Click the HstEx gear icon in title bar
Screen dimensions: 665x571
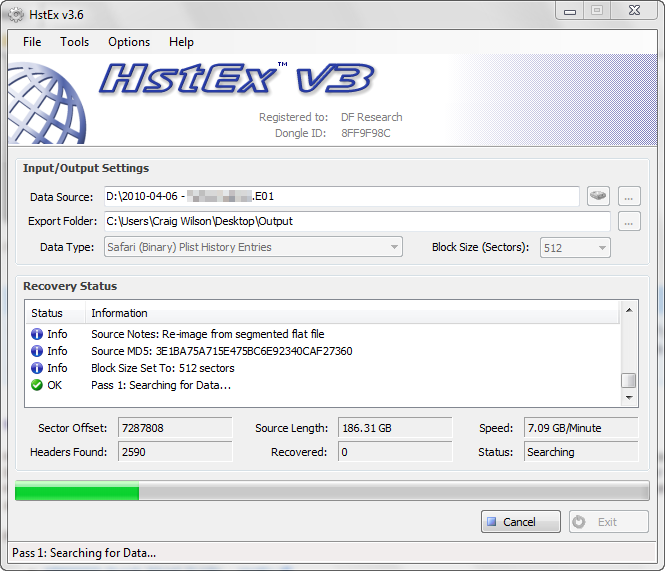17,15
